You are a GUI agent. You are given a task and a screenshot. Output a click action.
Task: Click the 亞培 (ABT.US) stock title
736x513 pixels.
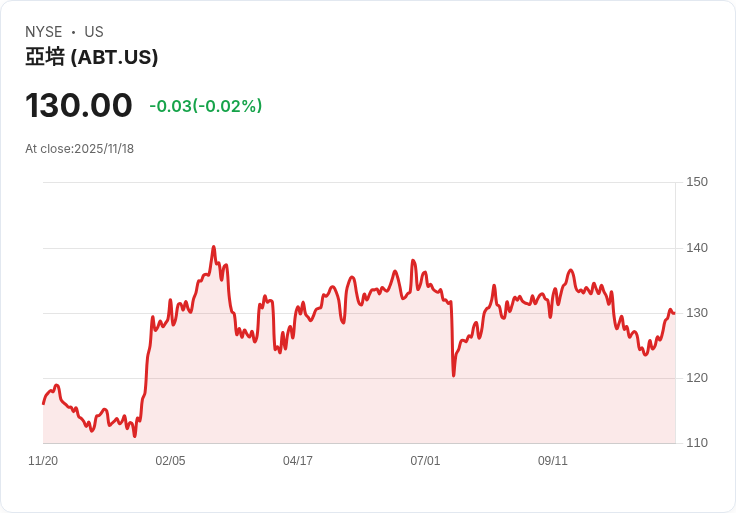click(x=92, y=58)
